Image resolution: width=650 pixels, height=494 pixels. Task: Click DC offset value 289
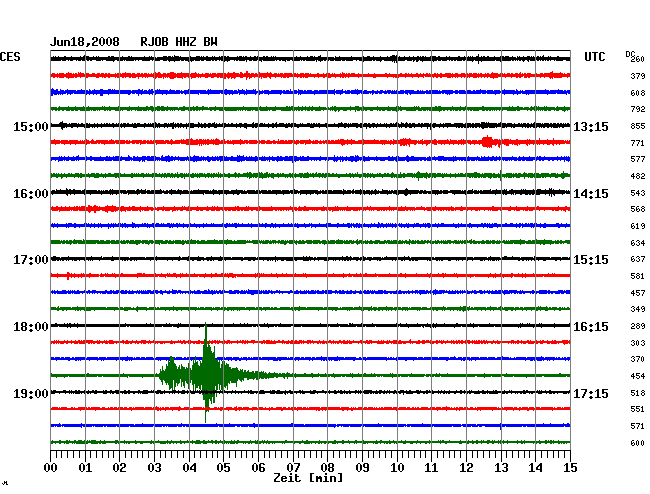click(x=638, y=326)
